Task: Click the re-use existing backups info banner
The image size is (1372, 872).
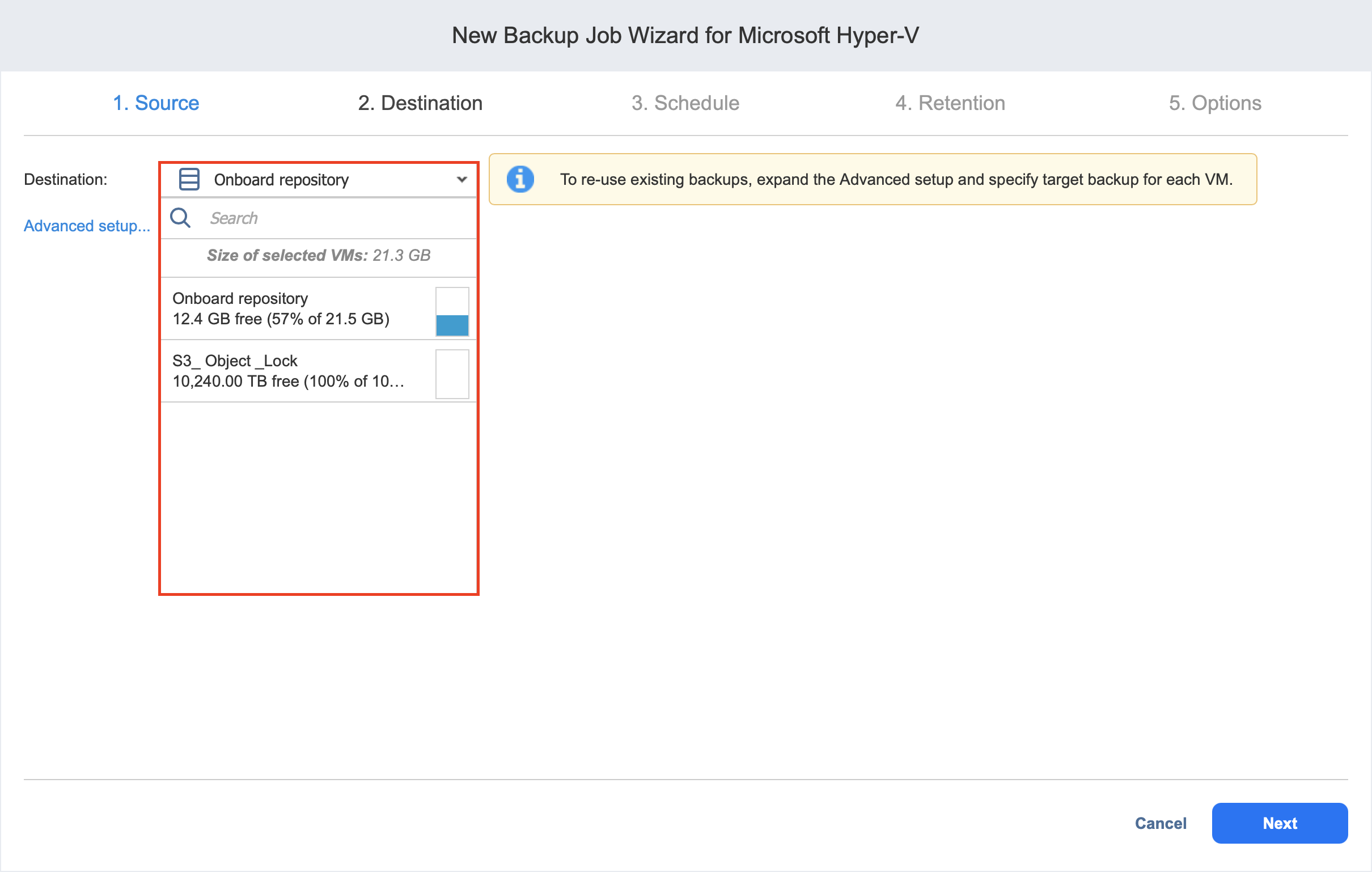Action: [895, 180]
